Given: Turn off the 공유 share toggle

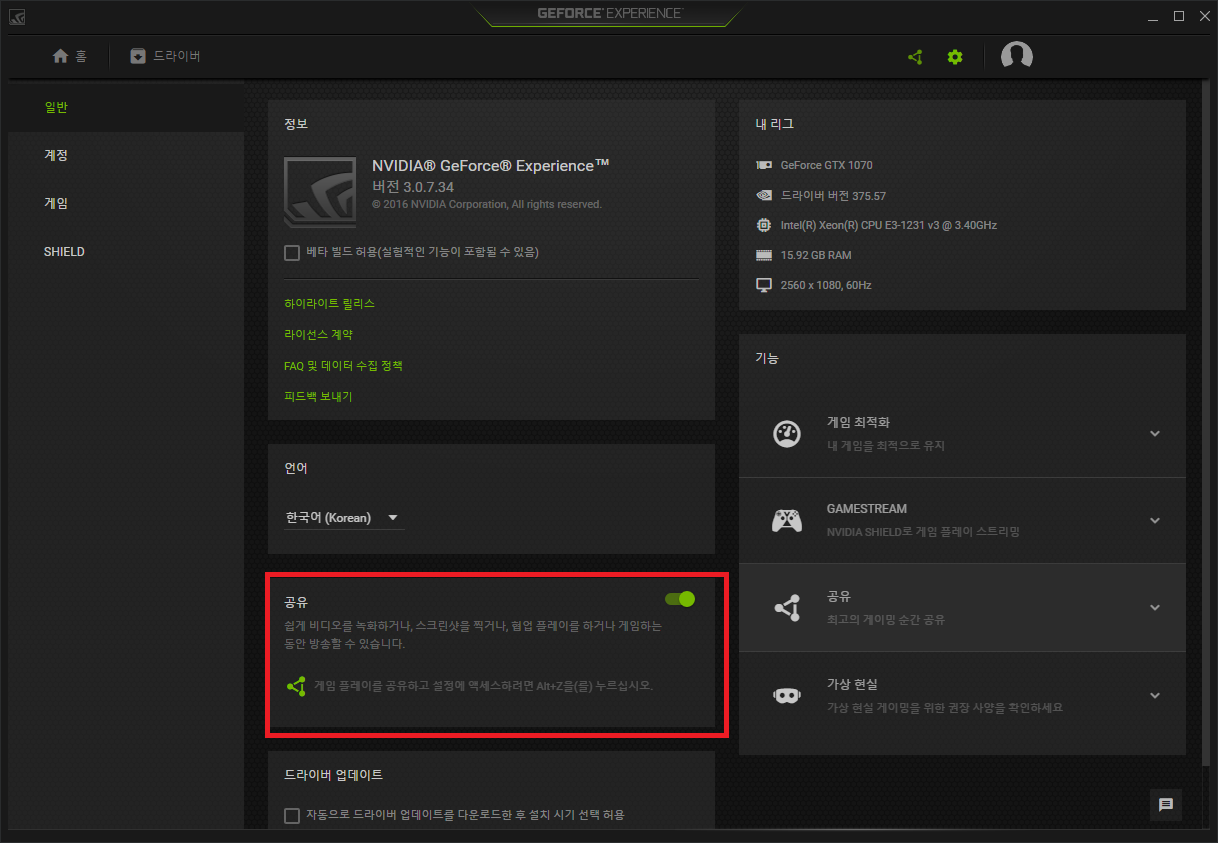Looking at the screenshot, I should 680,599.
